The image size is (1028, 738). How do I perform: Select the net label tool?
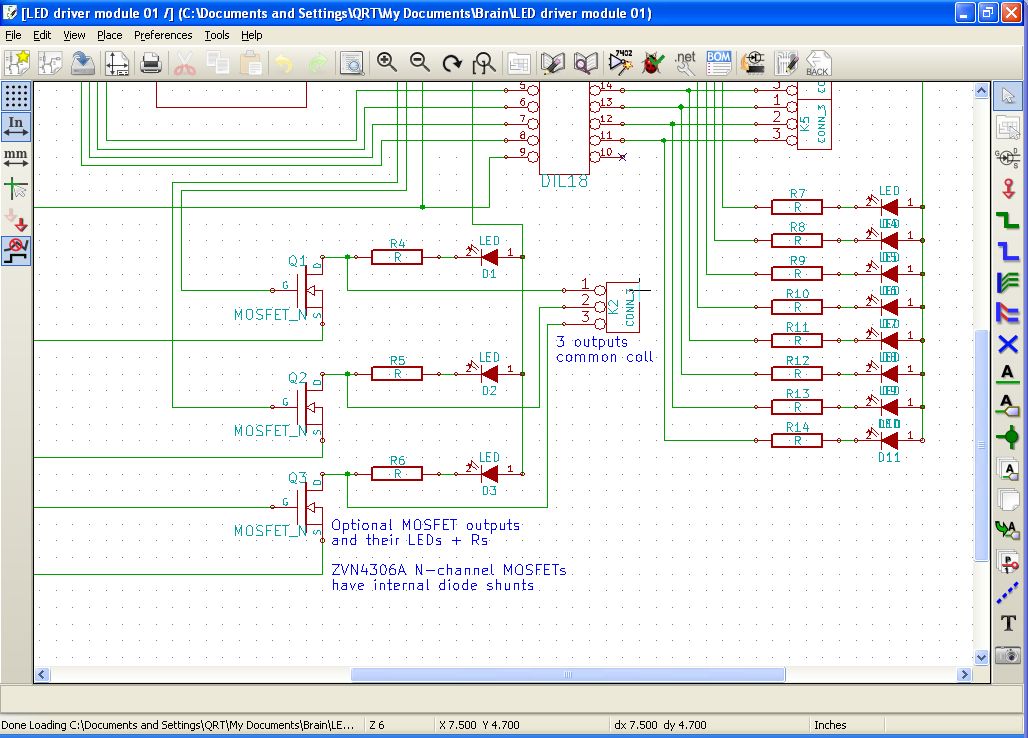(1008, 374)
